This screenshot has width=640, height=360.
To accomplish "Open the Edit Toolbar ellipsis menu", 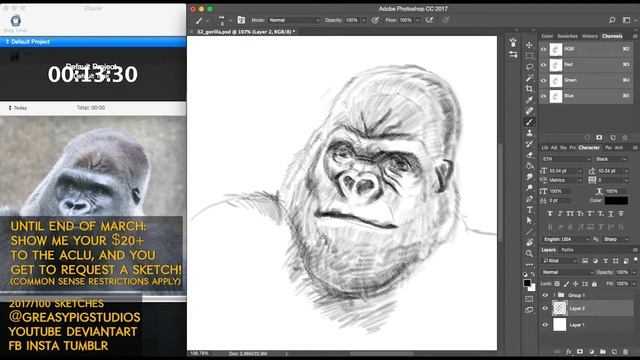I will click(x=529, y=264).
